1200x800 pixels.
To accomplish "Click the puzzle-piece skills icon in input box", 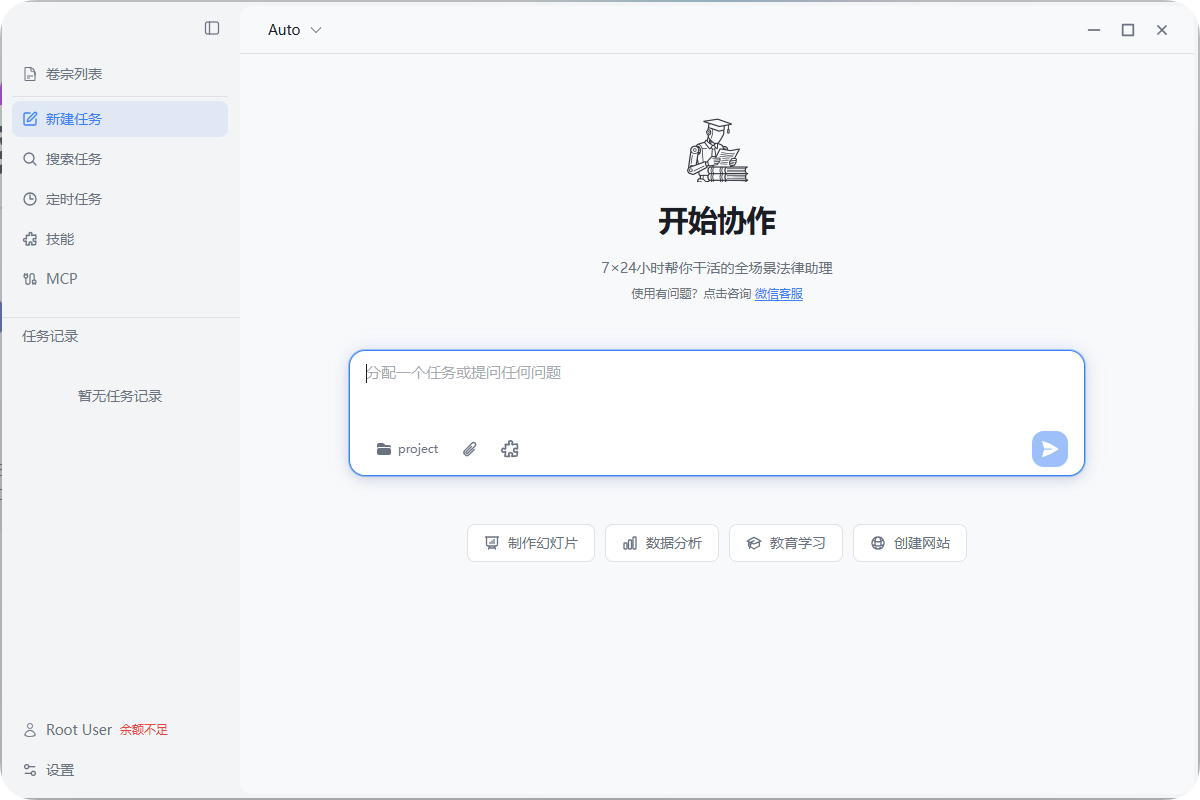I will 510,449.
